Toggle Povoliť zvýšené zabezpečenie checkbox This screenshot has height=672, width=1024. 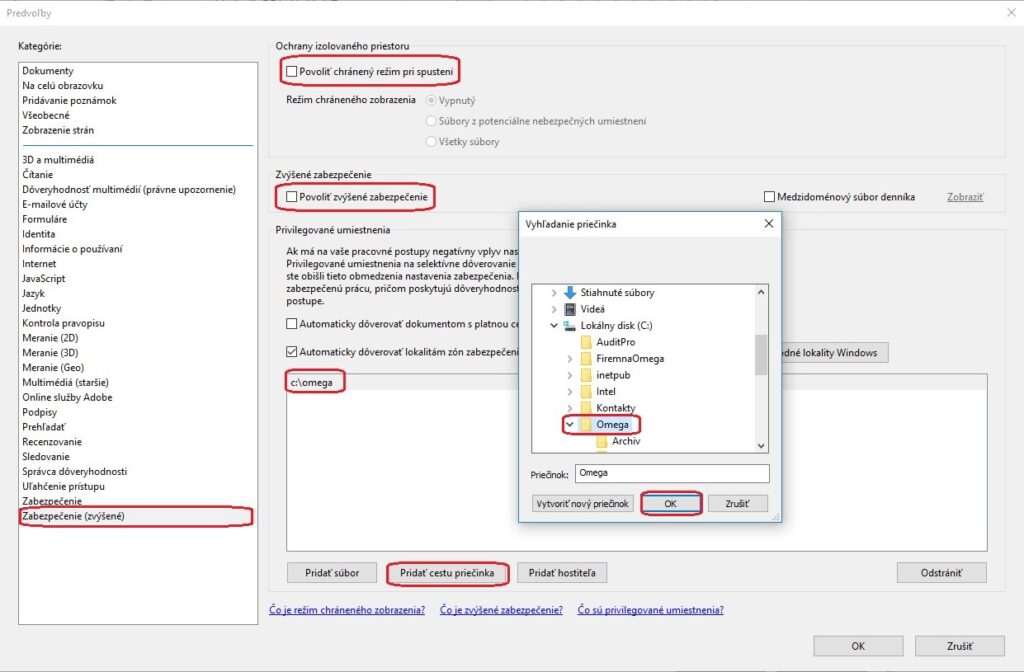(292, 198)
